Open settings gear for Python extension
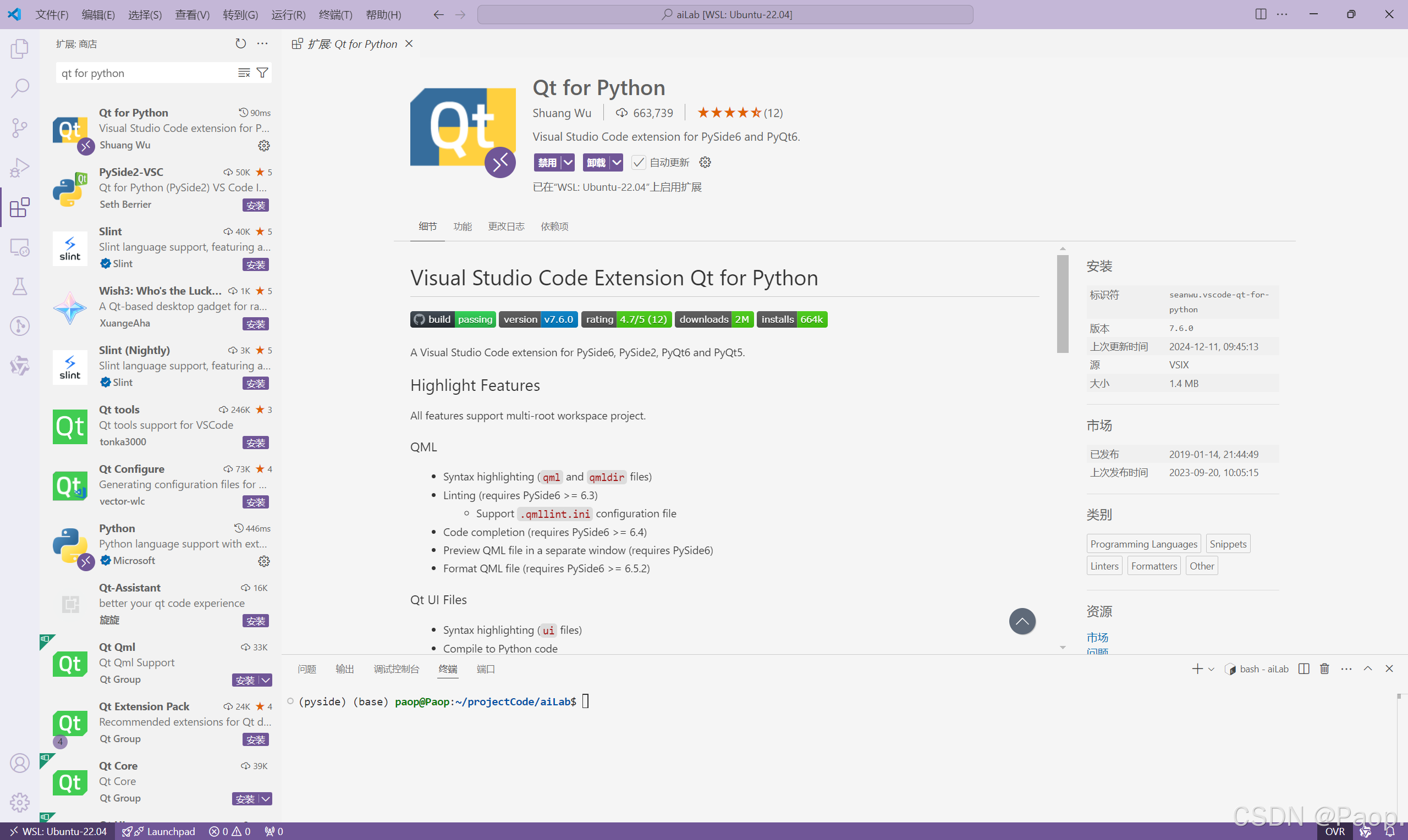1408x840 pixels. [x=263, y=561]
